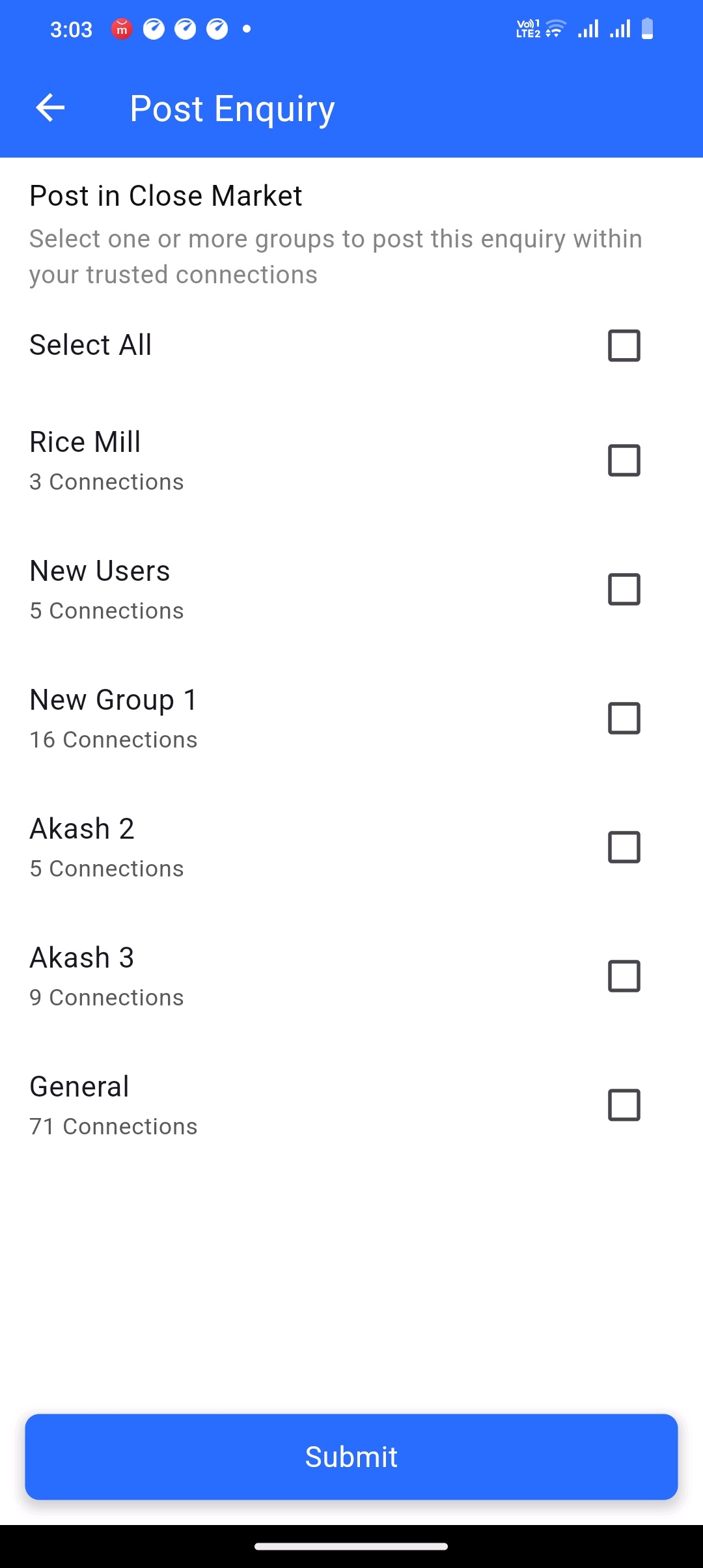Tap the first speedometer notification icon
Image resolution: width=703 pixels, height=1568 pixels.
(154, 29)
